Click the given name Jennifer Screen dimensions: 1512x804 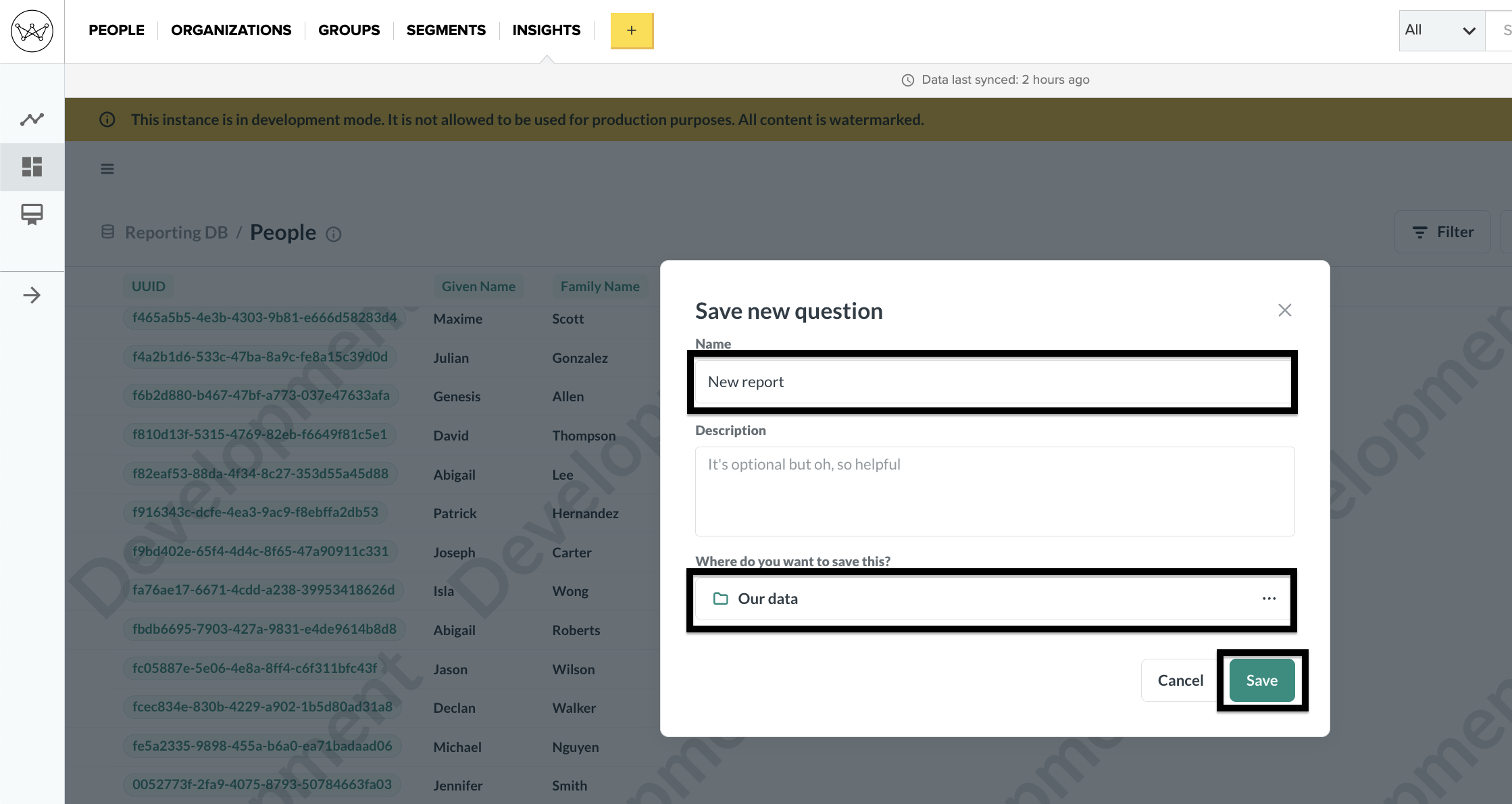coord(458,786)
